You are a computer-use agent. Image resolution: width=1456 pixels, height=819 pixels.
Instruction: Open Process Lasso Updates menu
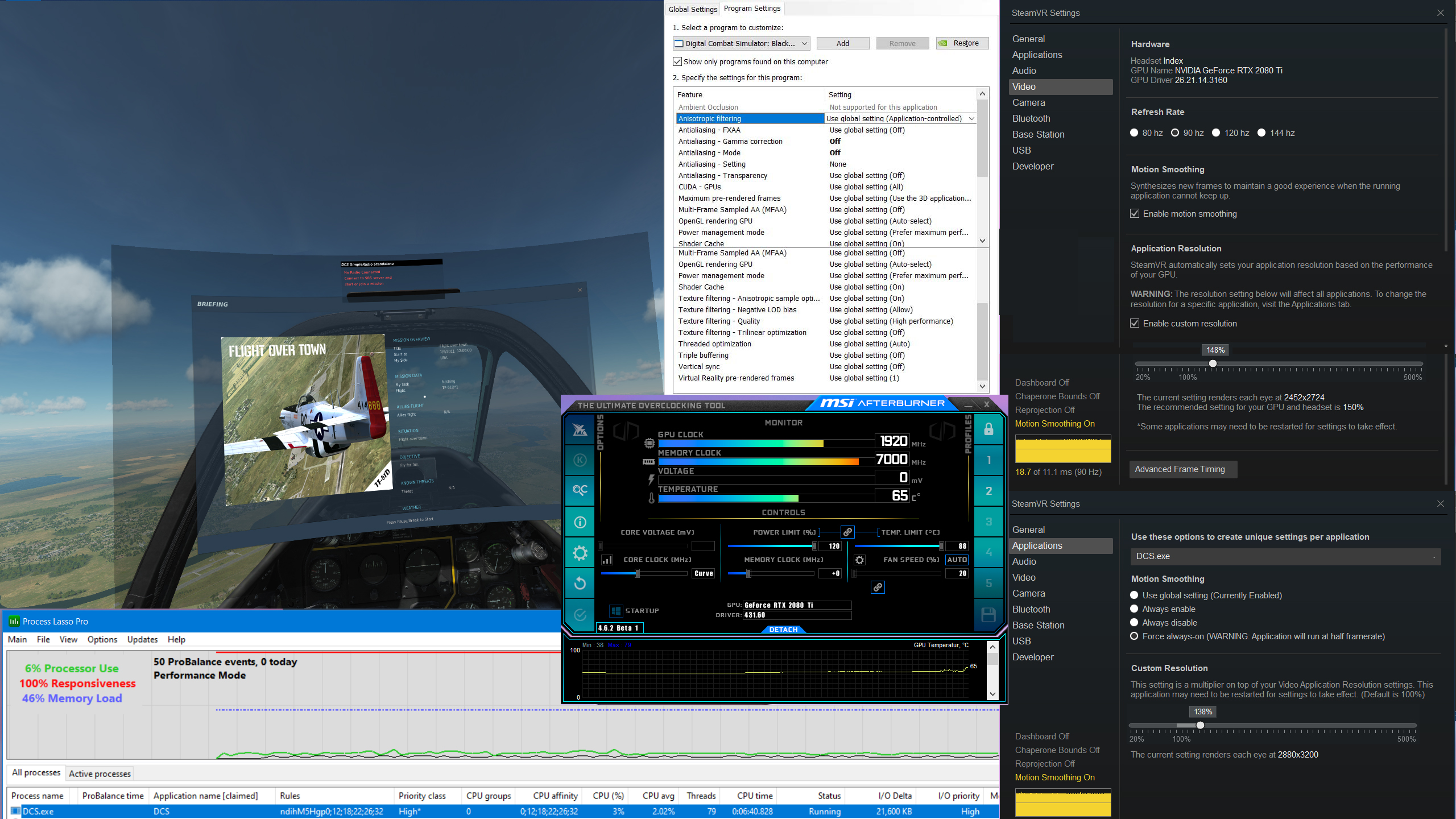pyautogui.click(x=142, y=639)
